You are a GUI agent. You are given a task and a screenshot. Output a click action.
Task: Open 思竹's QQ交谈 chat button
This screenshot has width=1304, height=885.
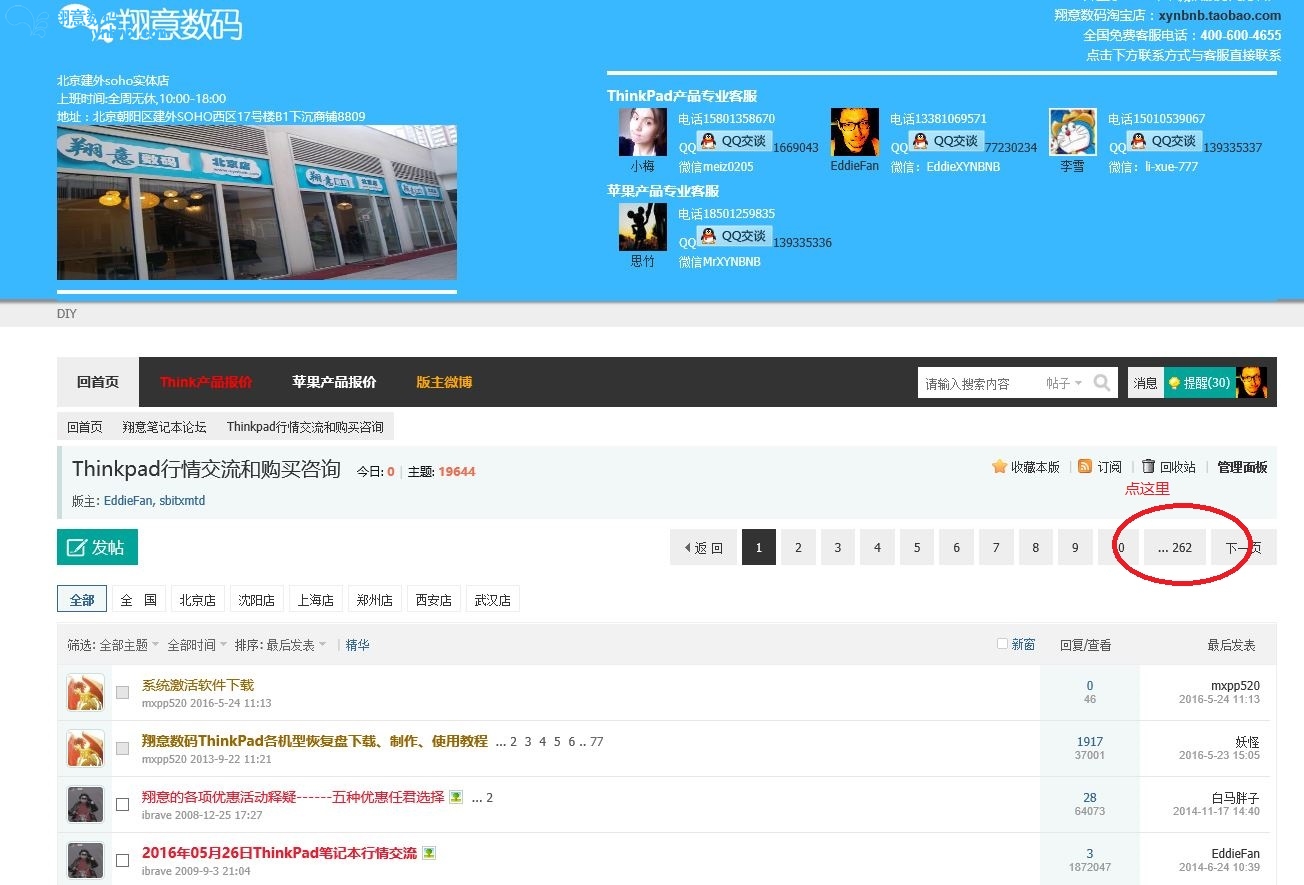point(734,236)
